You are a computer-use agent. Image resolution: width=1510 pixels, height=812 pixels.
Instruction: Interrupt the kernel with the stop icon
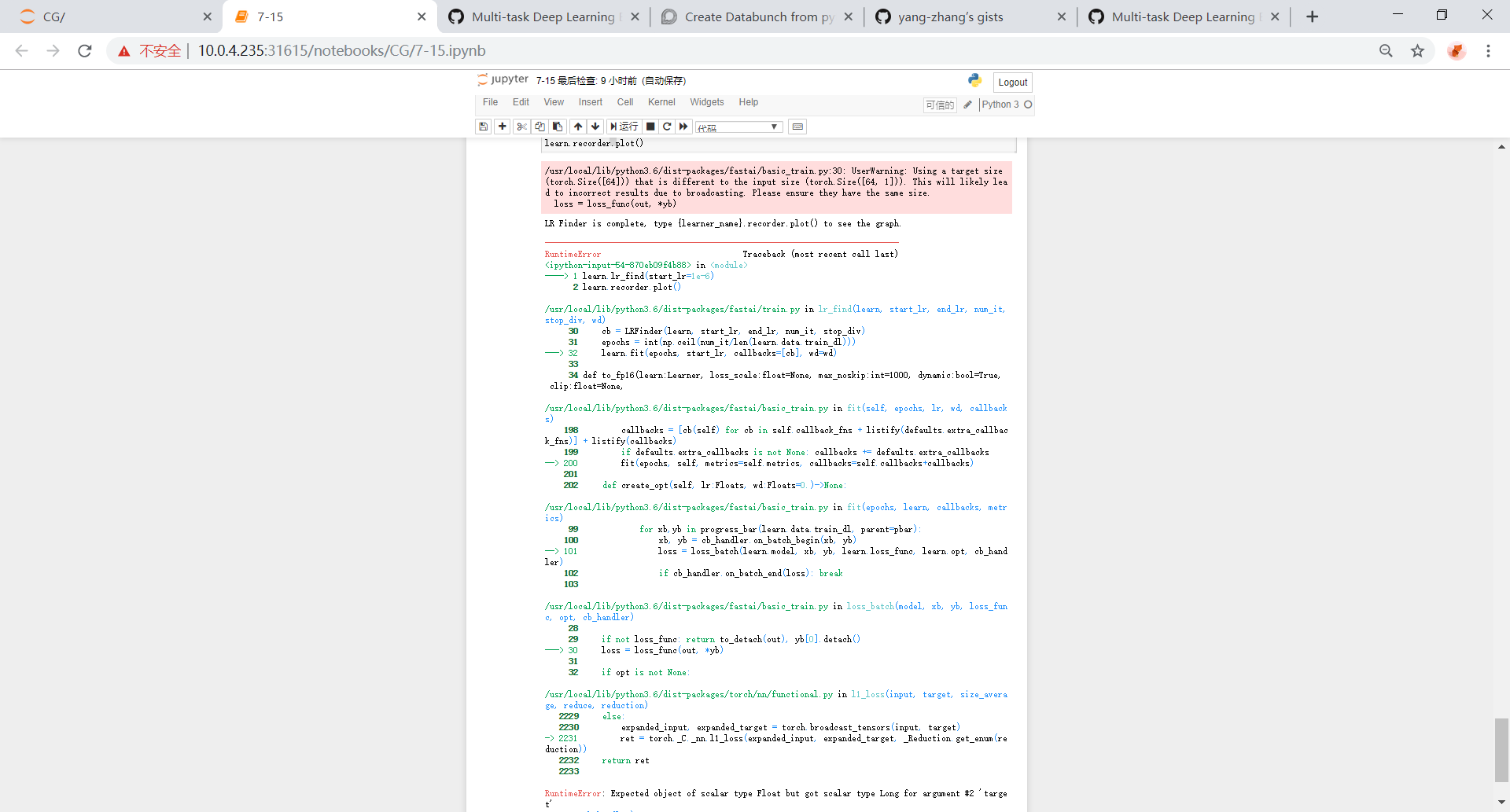coord(650,127)
